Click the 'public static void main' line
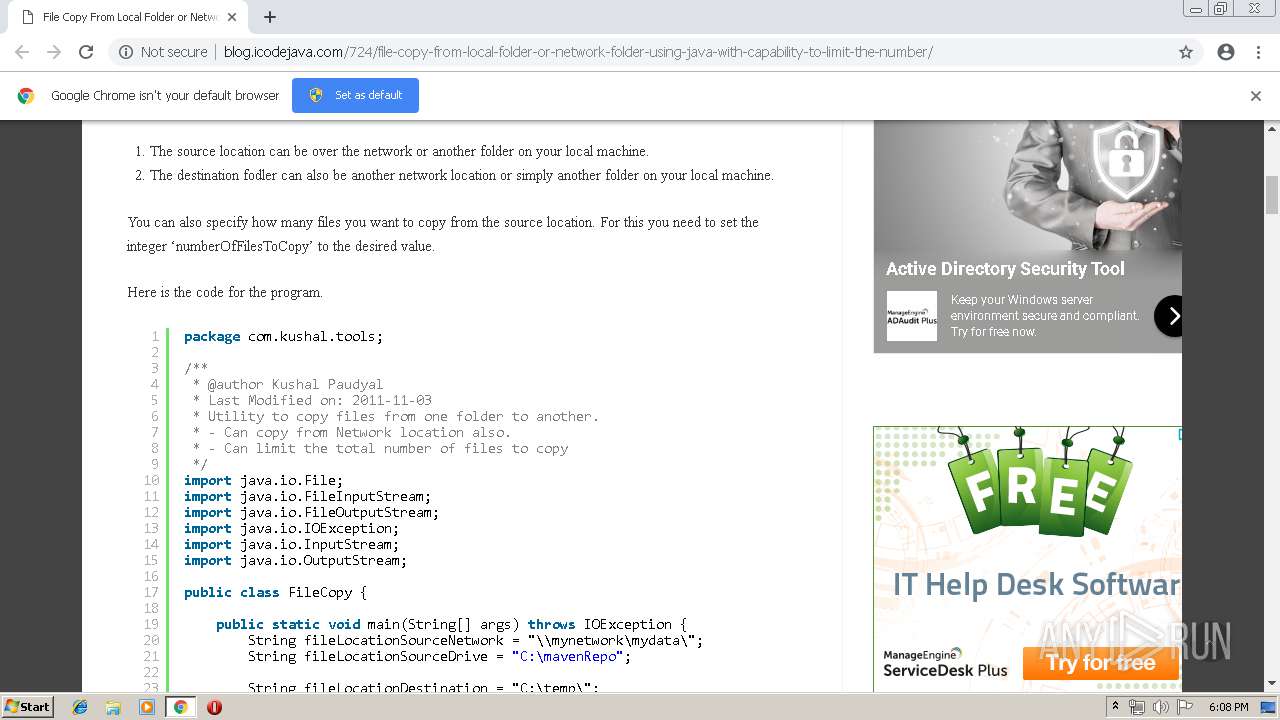The height and width of the screenshot is (720, 1280). (451, 624)
